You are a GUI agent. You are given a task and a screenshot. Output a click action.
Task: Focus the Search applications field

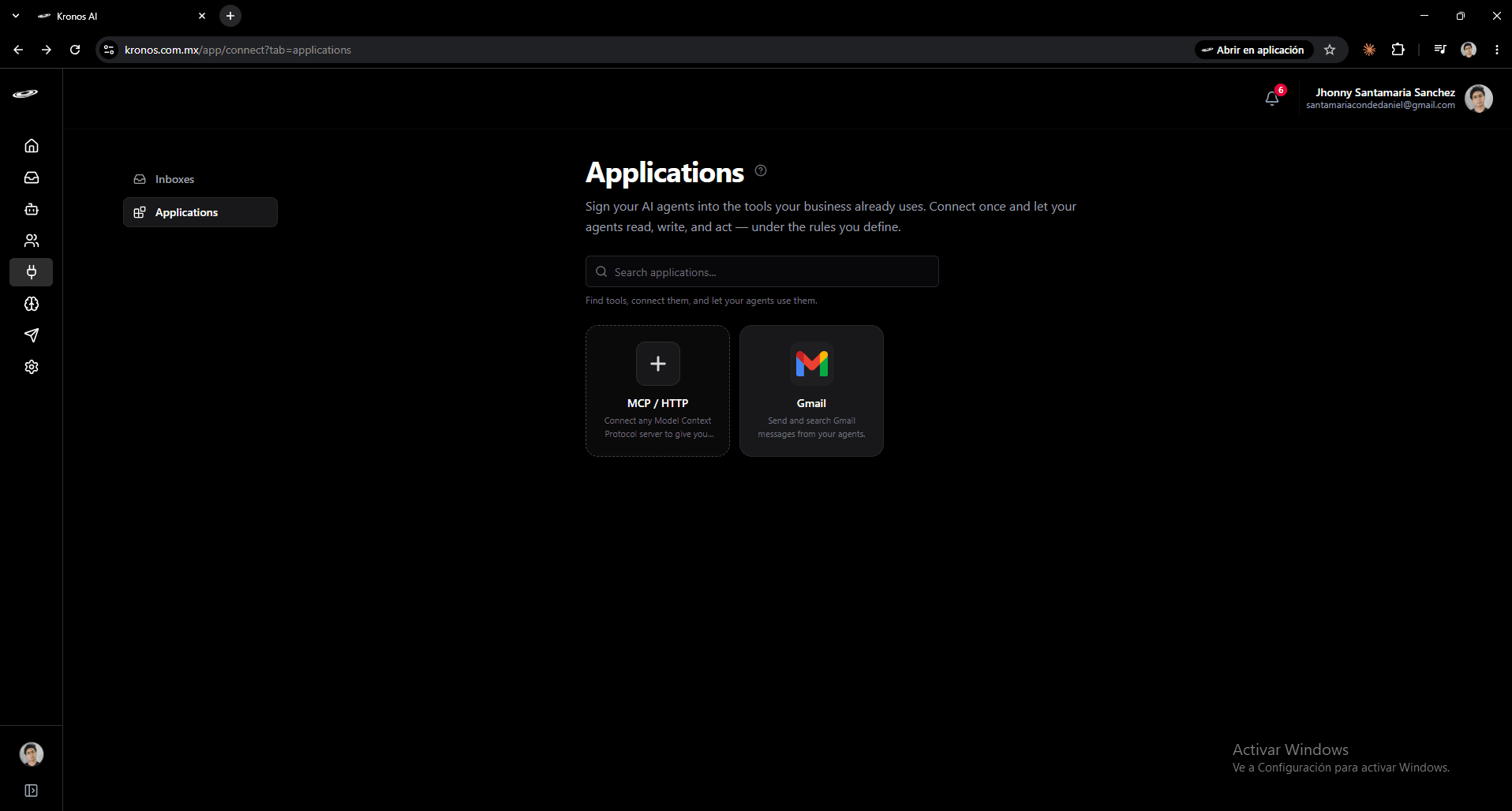[x=762, y=271]
